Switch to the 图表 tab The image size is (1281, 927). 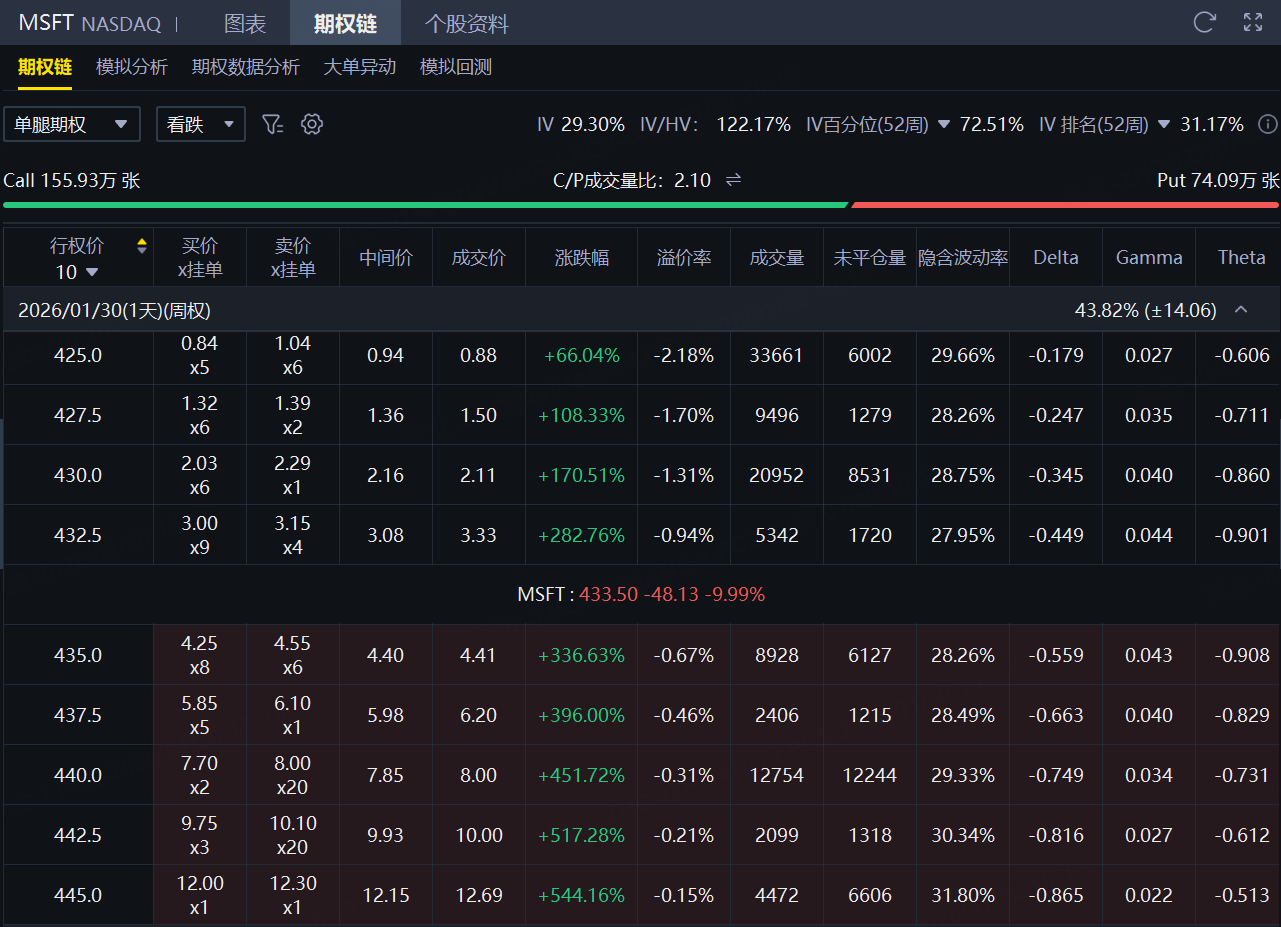244,23
